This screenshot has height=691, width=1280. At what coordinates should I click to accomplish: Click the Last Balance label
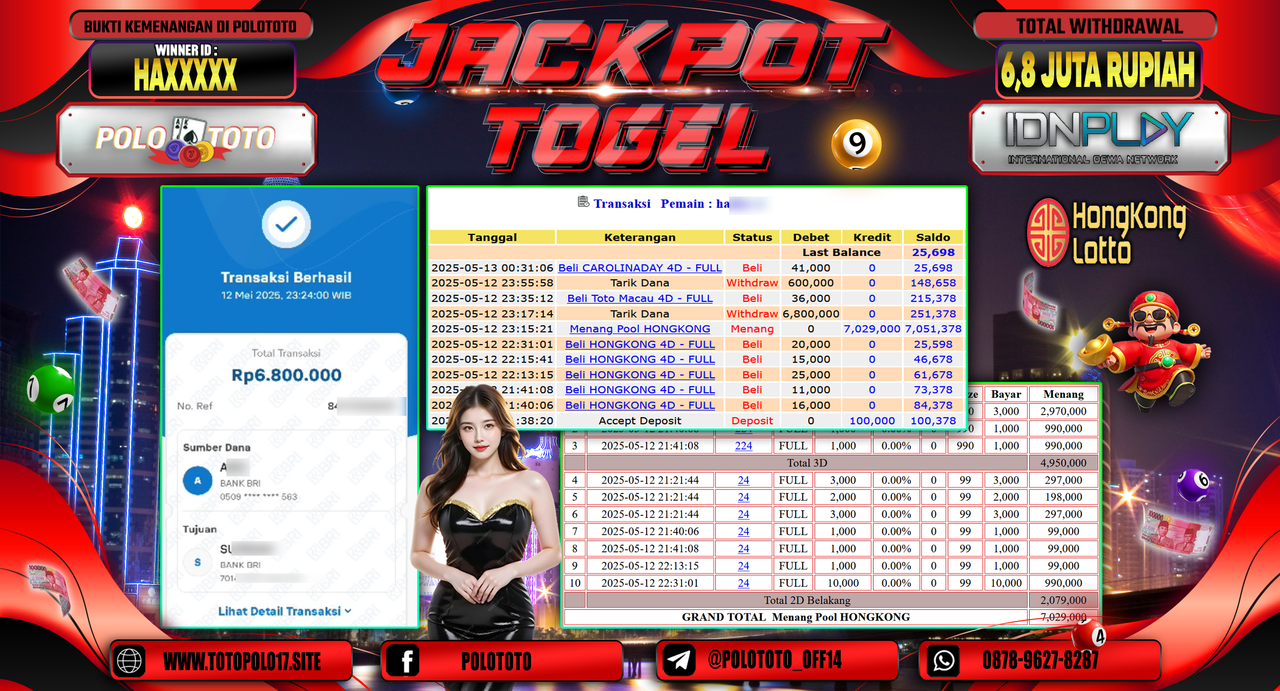tap(841, 252)
